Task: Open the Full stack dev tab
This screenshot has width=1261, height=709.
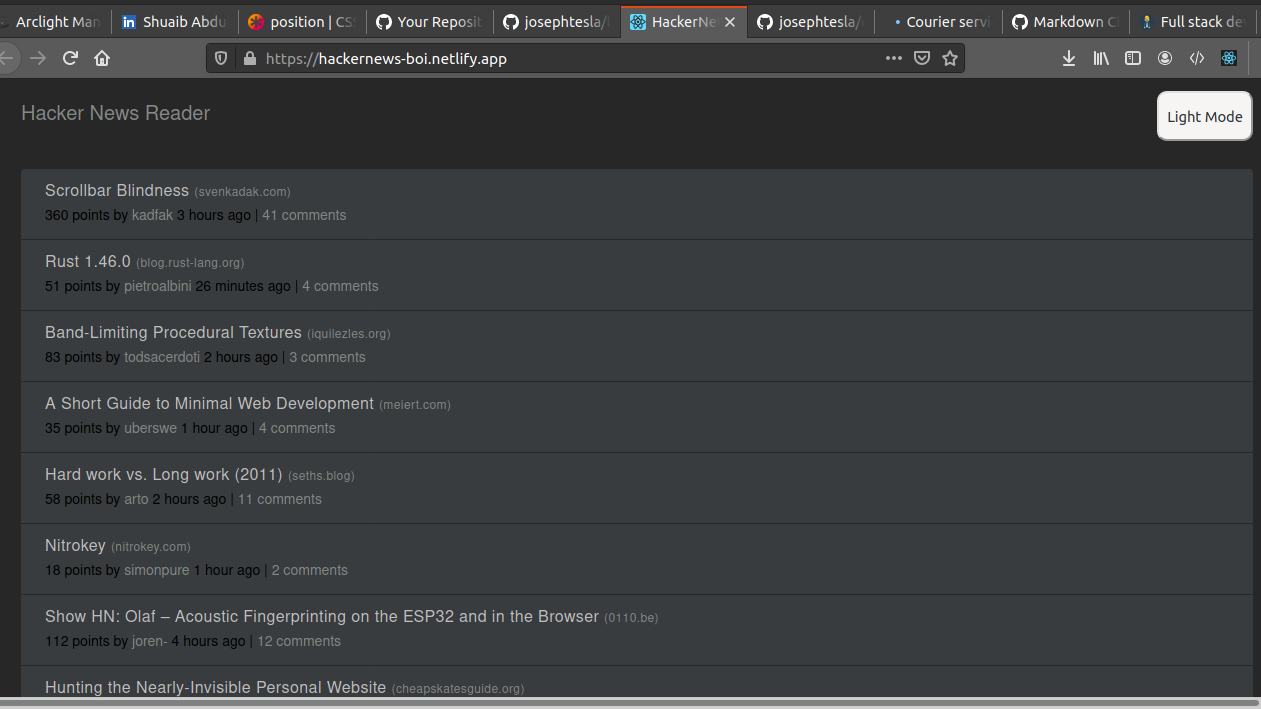Action: pyautogui.click(x=1192, y=21)
